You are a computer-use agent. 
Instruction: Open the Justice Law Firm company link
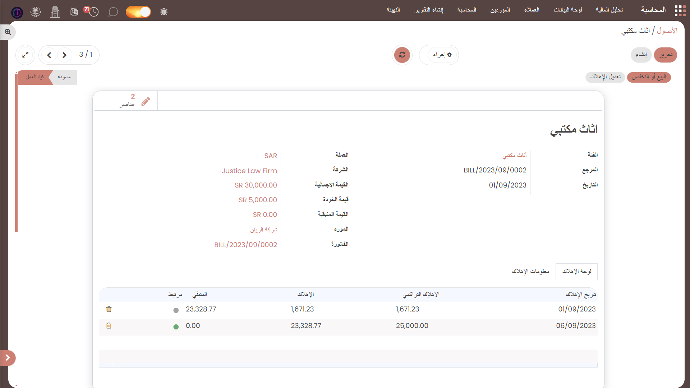coord(249,171)
